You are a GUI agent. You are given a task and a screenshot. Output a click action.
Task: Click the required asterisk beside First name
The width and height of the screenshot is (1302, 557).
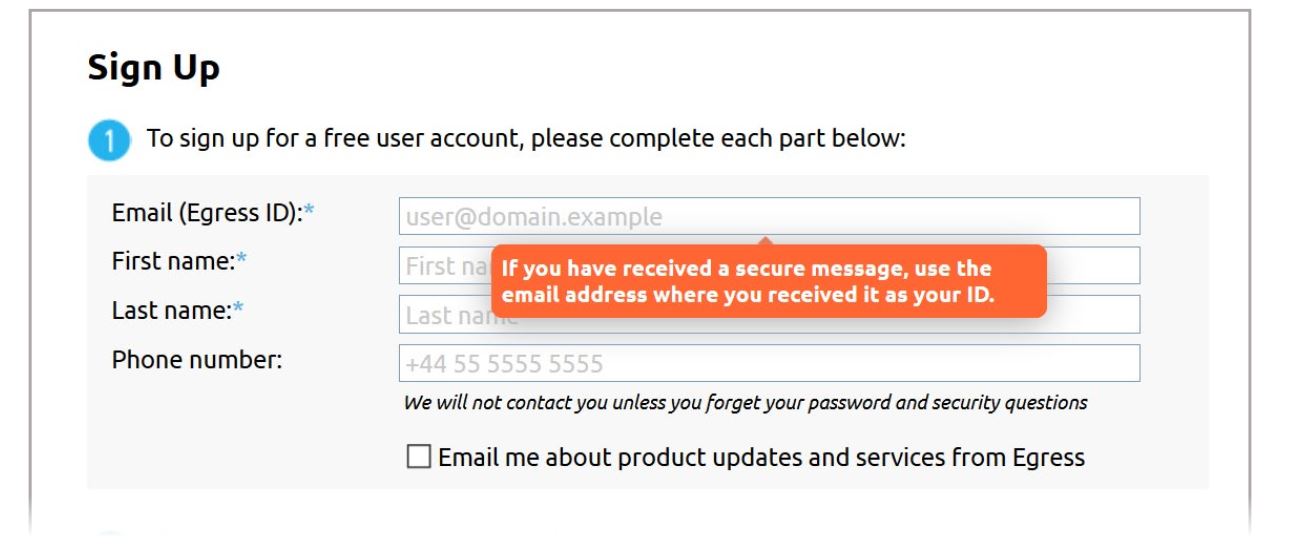[241, 260]
